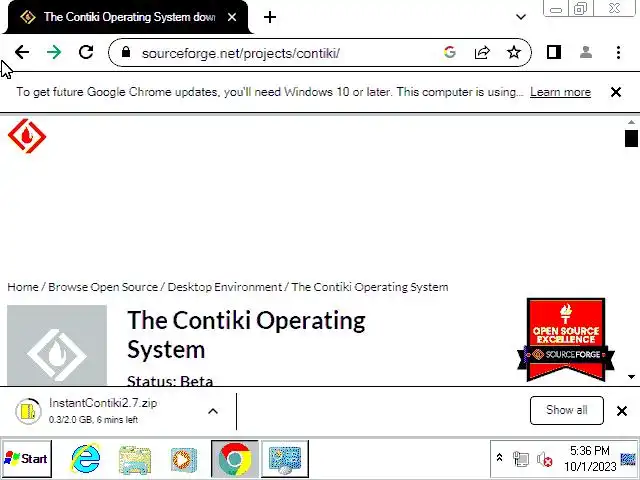
Task: Click the Open Source Excellence badge
Action: click(566, 340)
